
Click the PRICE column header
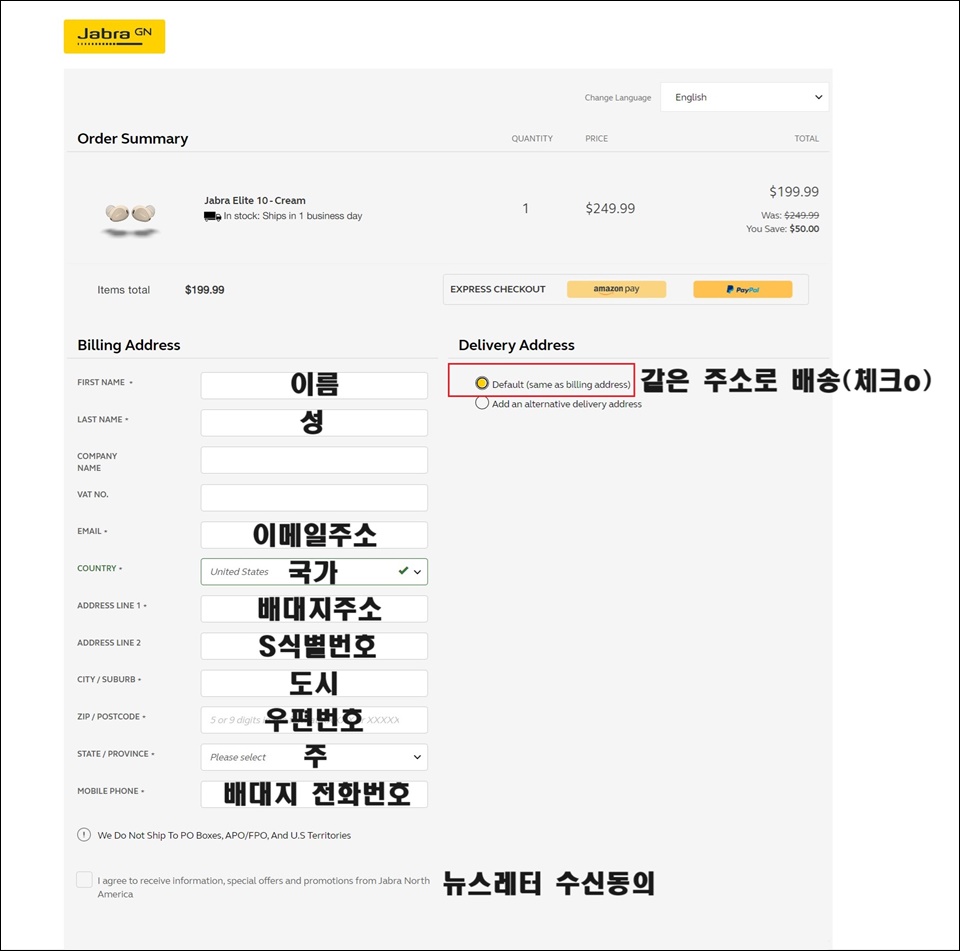click(x=596, y=138)
